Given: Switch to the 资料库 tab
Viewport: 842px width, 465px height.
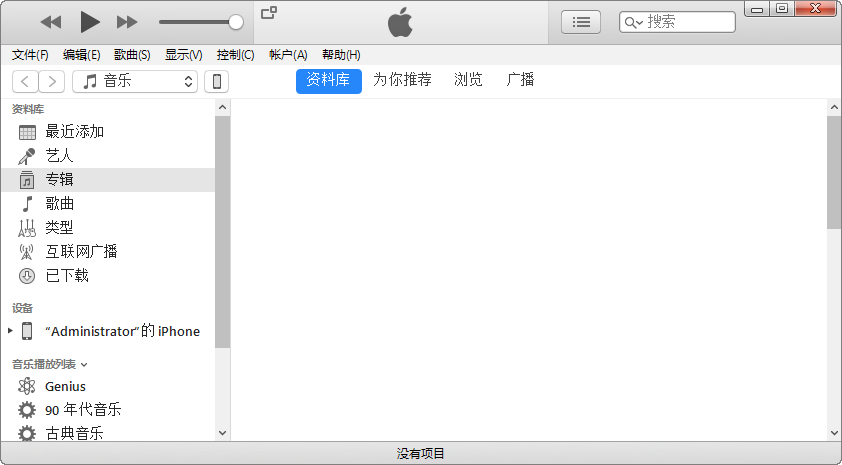Looking at the screenshot, I should [x=329, y=81].
